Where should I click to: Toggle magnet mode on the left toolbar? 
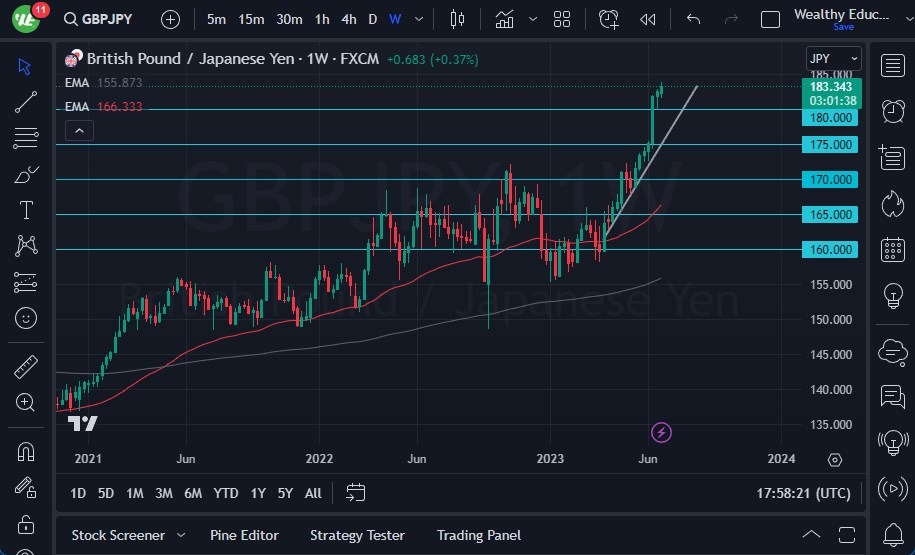(x=25, y=451)
